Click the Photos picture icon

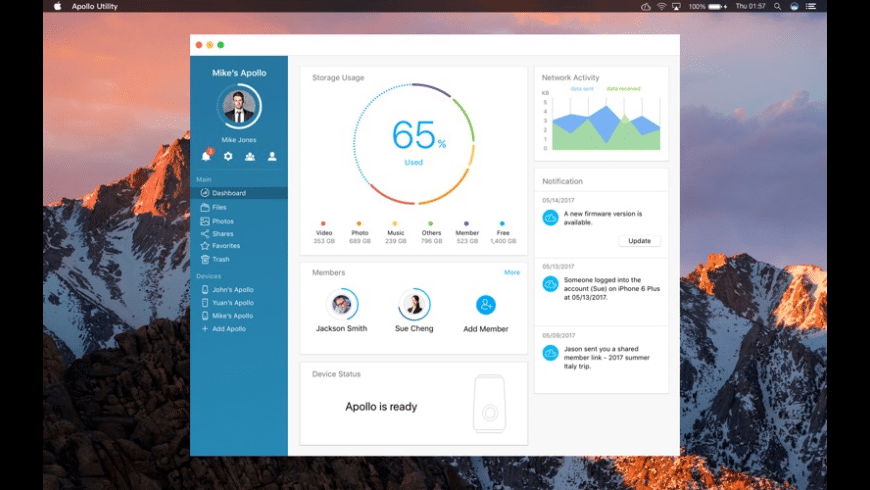pyautogui.click(x=205, y=221)
